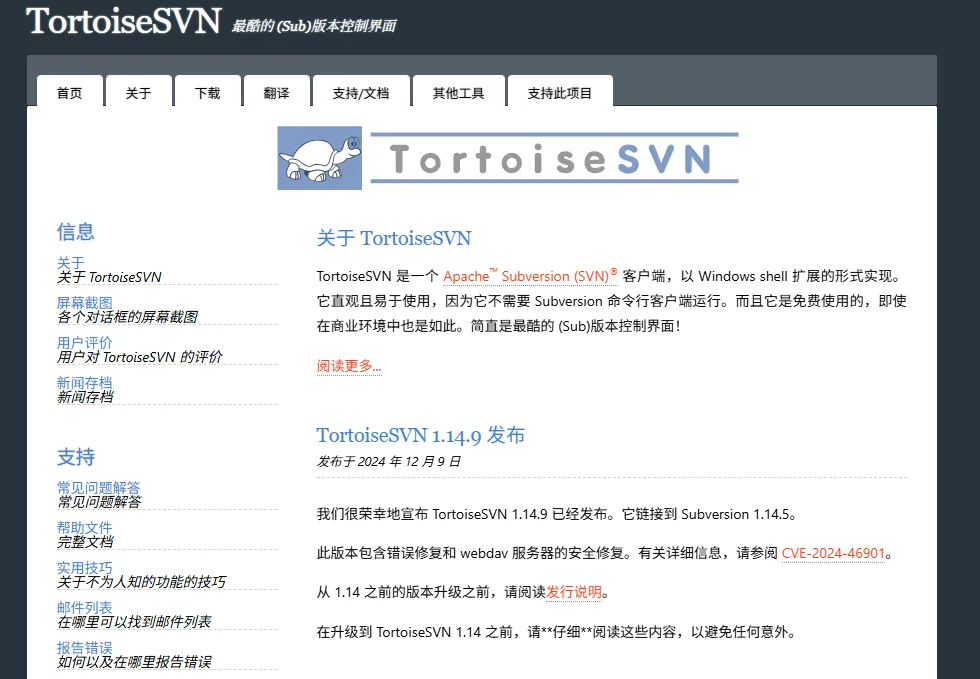Image resolution: width=980 pixels, height=679 pixels.
Task: Click the date text 发布于 2024 年 12 月 9 日
Action: [389, 461]
